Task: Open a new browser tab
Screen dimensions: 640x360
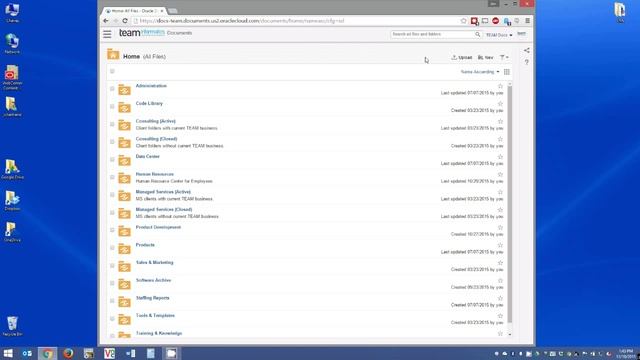Action: (x=173, y=11)
